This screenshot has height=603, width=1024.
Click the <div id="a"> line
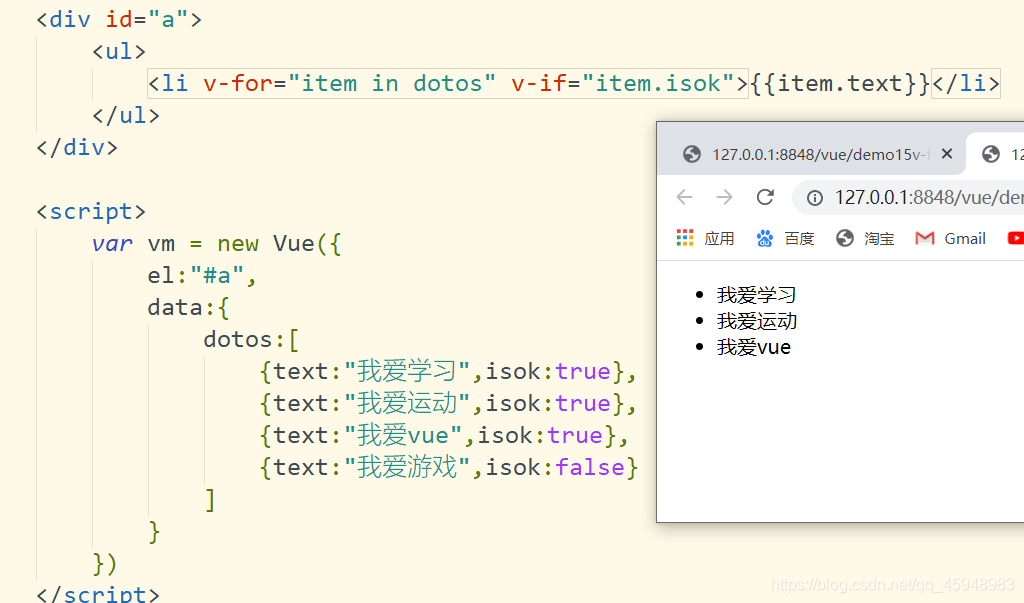coord(119,20)
